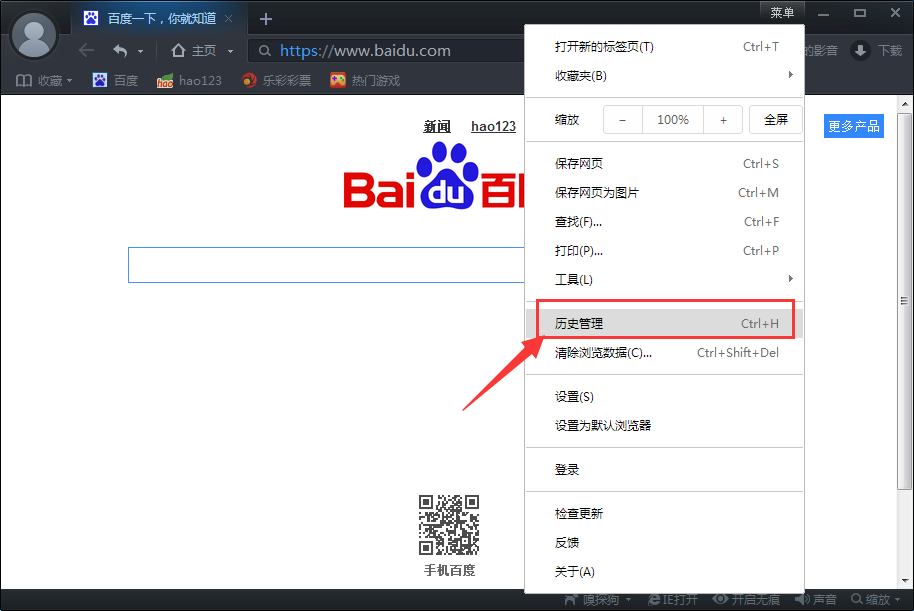Open the Baidu bookmark icon
Viewport: 914px width, 611px height.
100,80
